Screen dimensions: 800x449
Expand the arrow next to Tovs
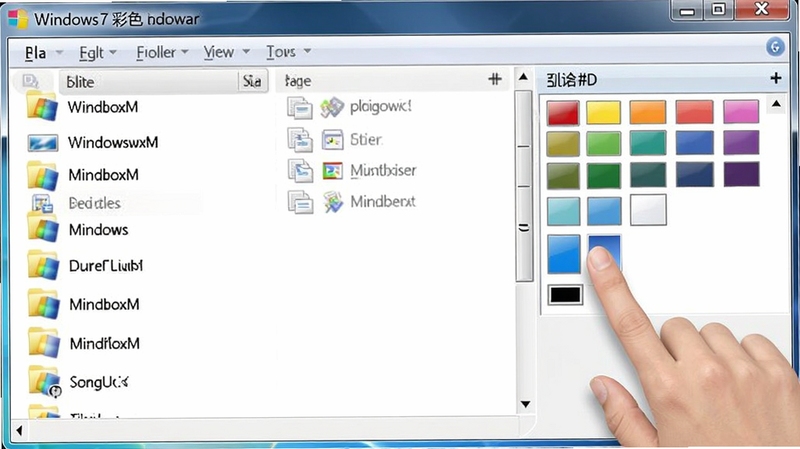[x=307, y=51]
